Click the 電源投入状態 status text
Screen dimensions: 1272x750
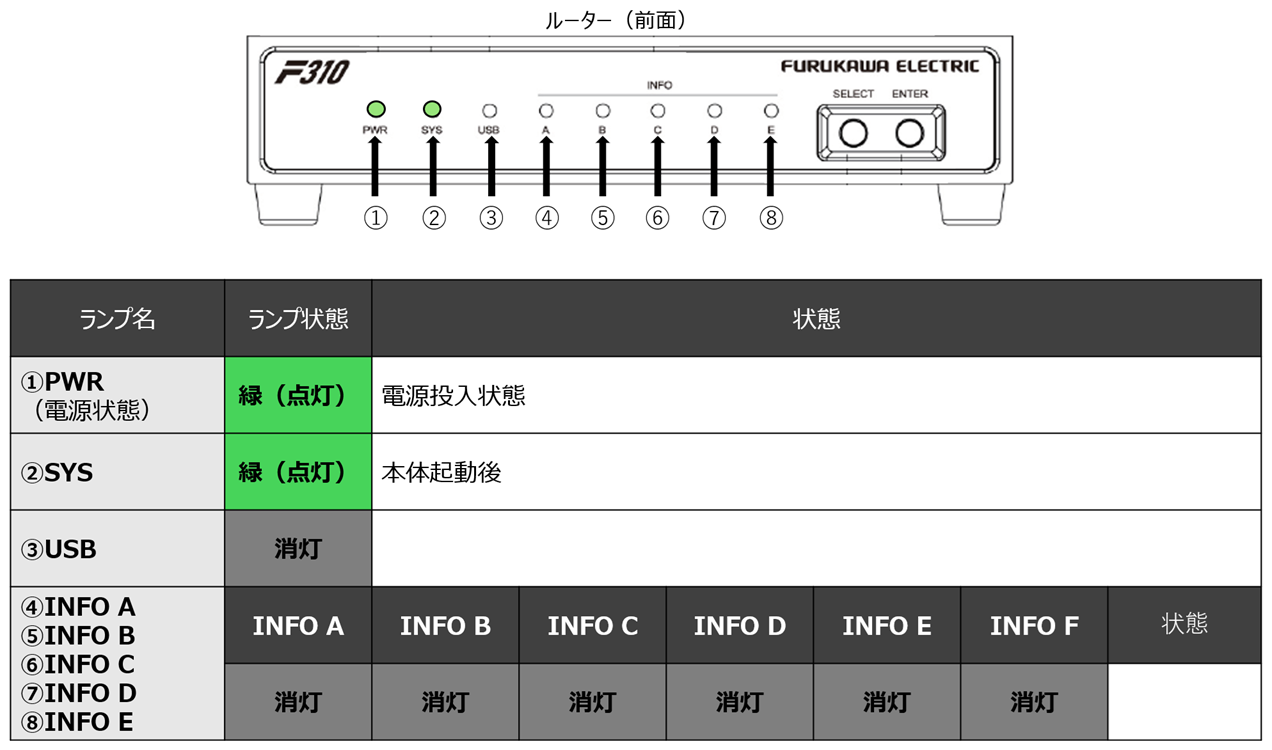454,396
